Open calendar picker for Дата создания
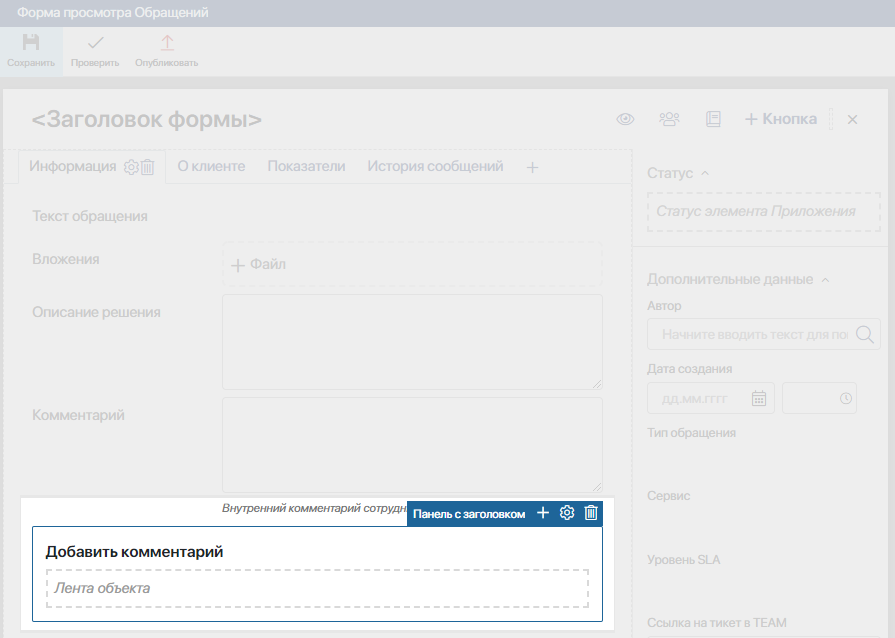 click(759, 398)
